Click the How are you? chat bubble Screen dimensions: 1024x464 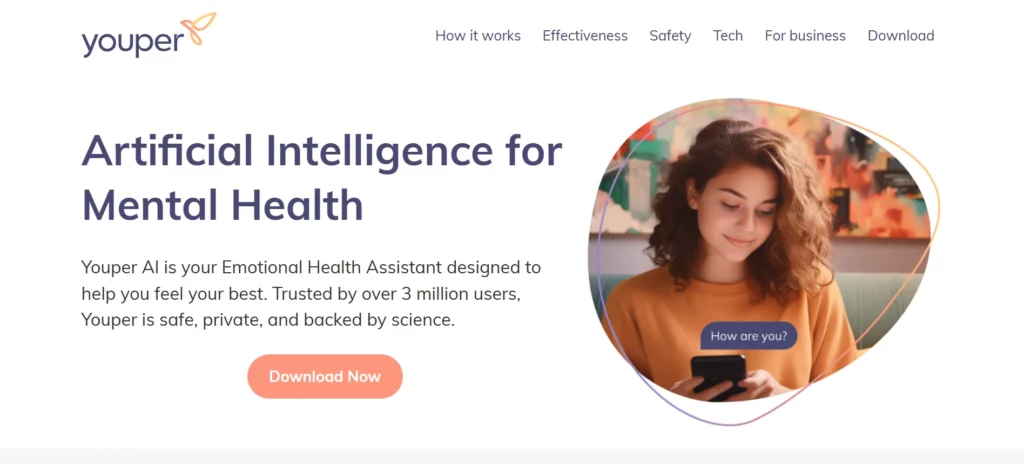(748, 336)
